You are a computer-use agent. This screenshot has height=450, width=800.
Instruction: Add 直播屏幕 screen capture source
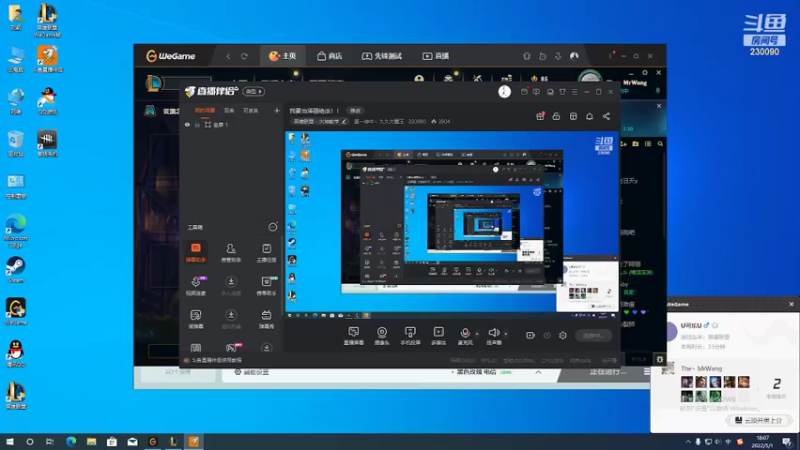(x=354, y=336)
